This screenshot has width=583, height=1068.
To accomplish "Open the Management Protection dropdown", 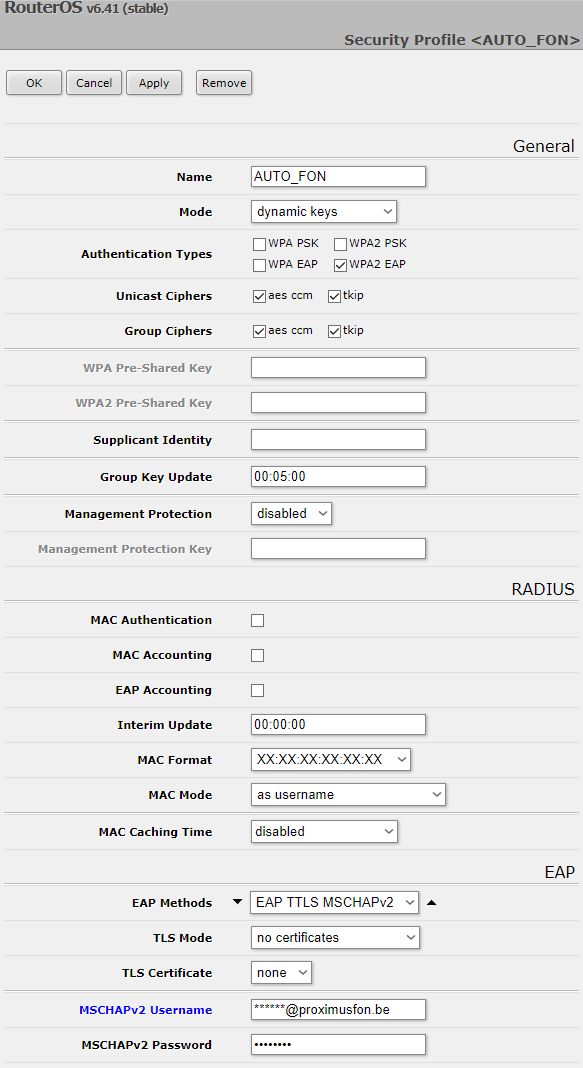I will coord(291,512).
